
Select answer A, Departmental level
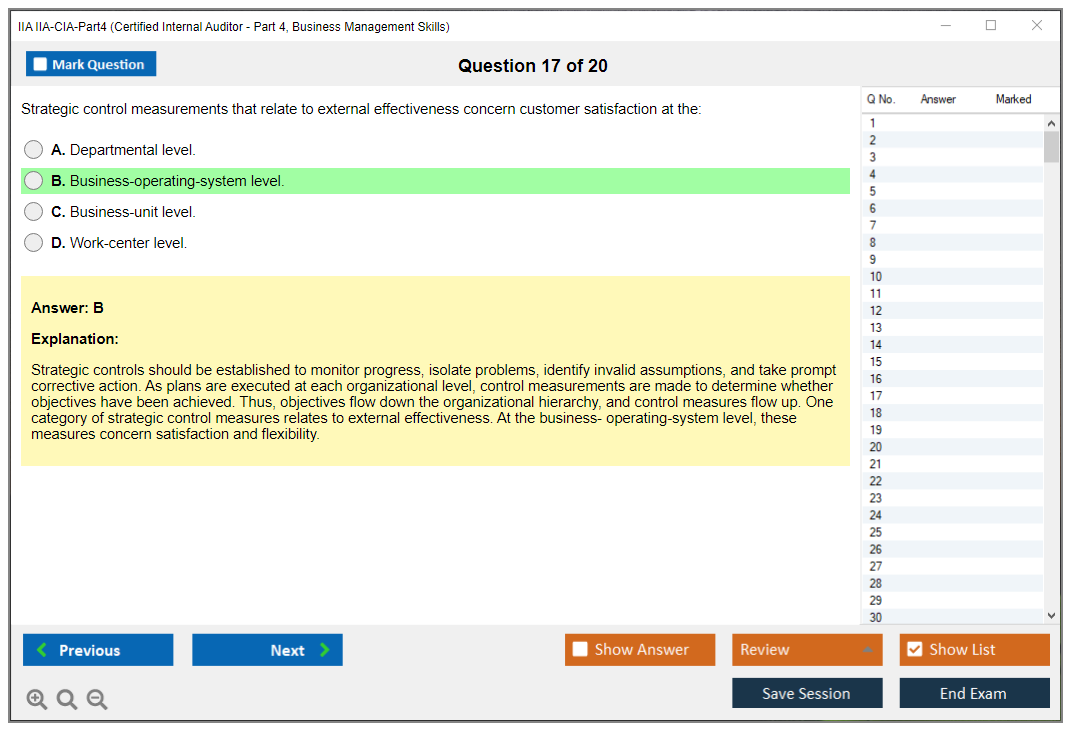[x=34, y=150]
